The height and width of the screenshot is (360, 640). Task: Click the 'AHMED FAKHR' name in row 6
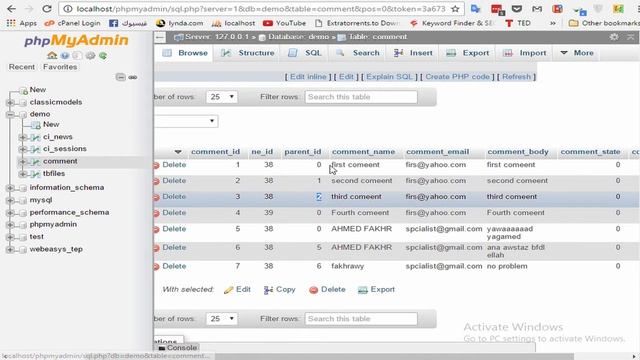point(361,247)
